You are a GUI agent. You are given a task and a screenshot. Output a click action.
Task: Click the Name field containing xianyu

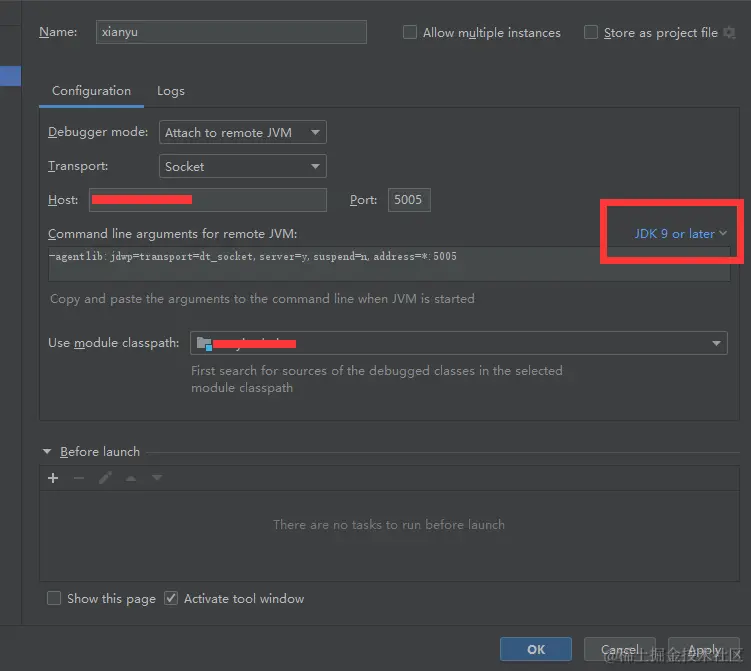(231, 32)
